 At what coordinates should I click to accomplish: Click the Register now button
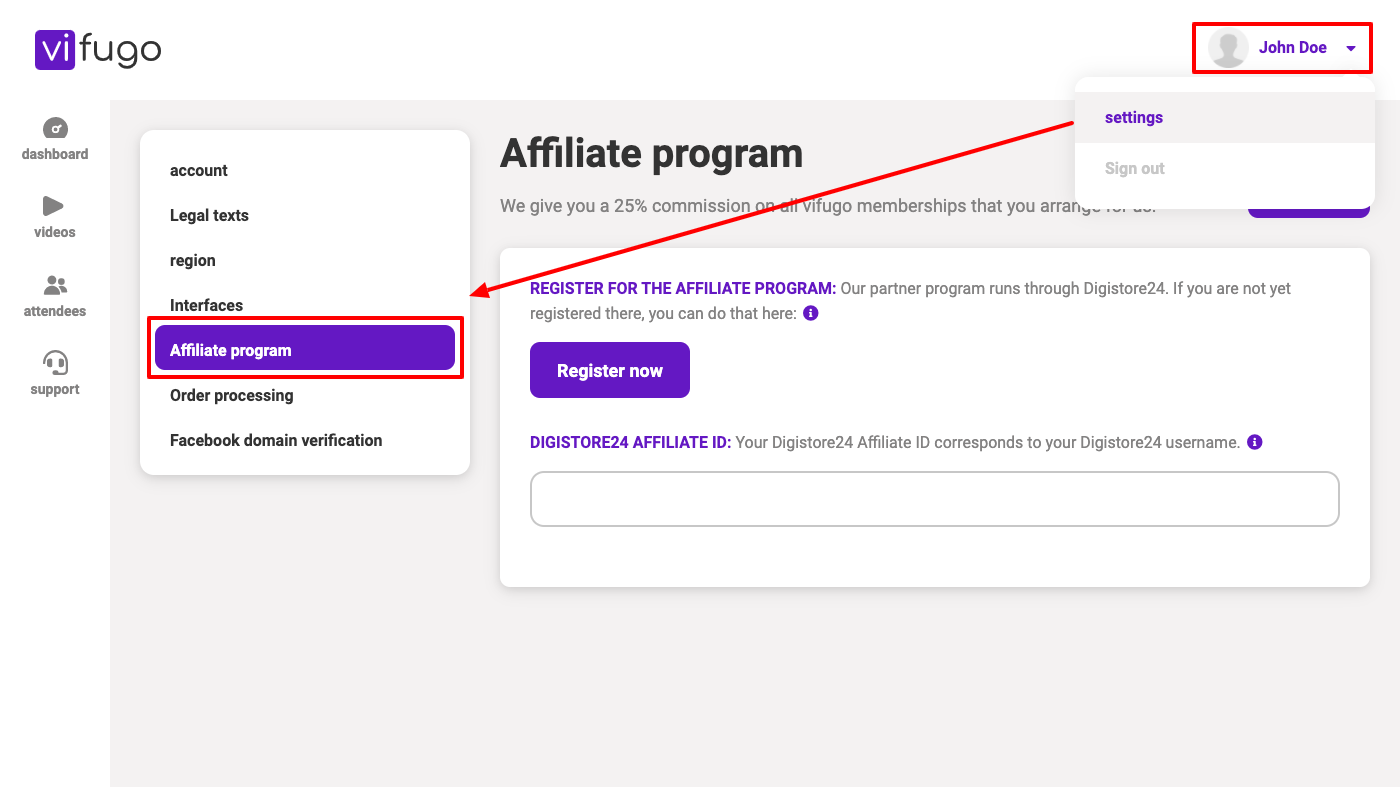click(x=610, y=370)
